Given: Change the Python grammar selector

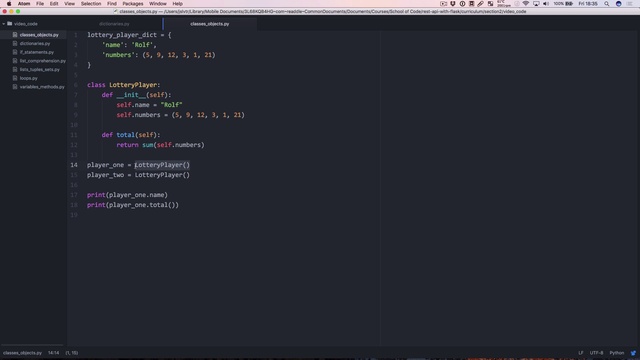Looking at the screenshot, I should click(617, 353).
